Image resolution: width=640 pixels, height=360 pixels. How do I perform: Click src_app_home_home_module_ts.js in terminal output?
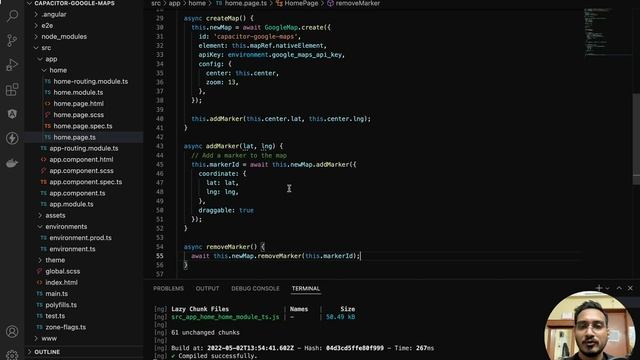coord(225,317)
